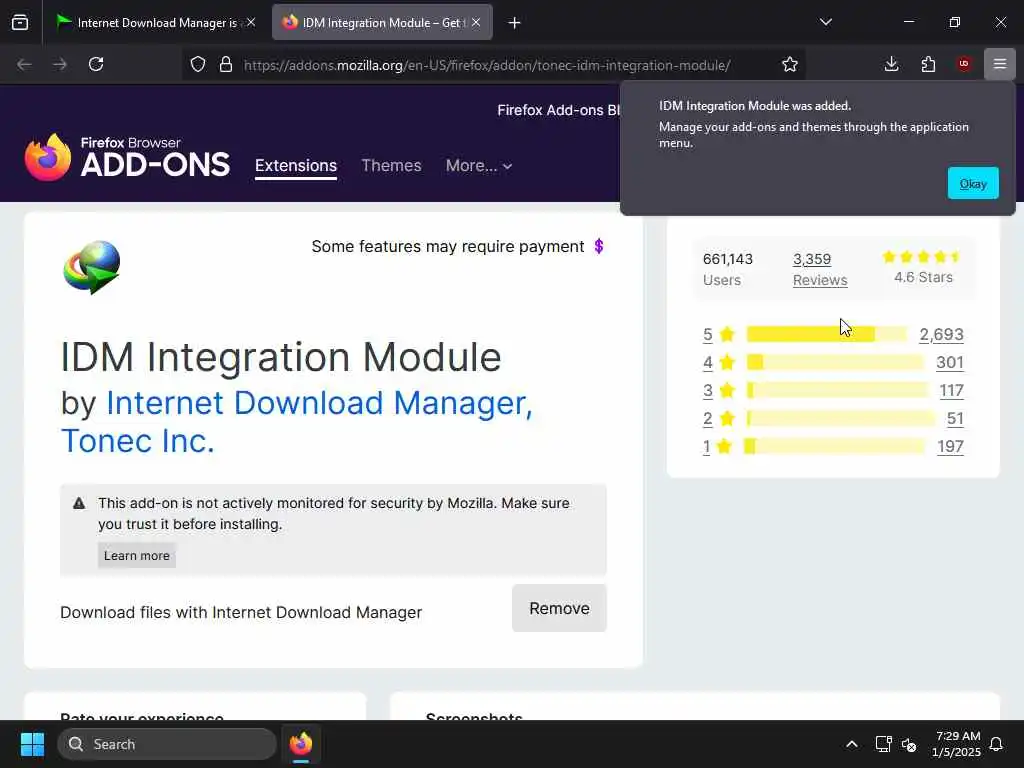
Task: Open the notifications bell icon
Action: click(997, 744)
